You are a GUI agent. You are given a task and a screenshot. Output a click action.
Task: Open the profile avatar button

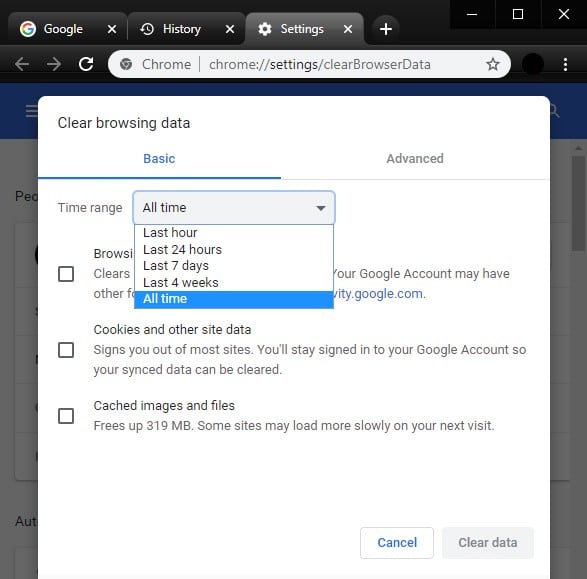(533, 64)
